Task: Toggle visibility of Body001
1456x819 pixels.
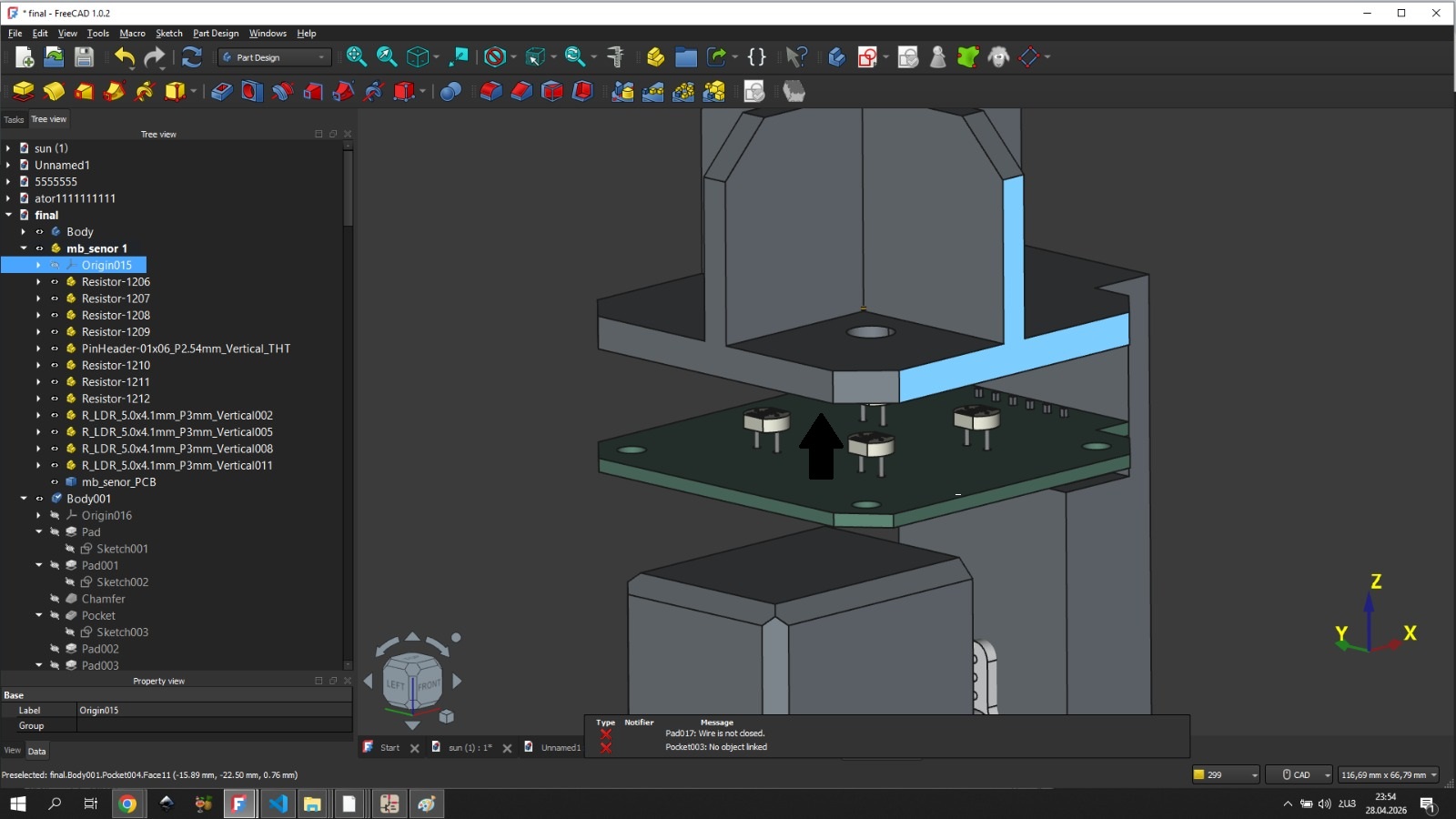Action: (39, 499)
